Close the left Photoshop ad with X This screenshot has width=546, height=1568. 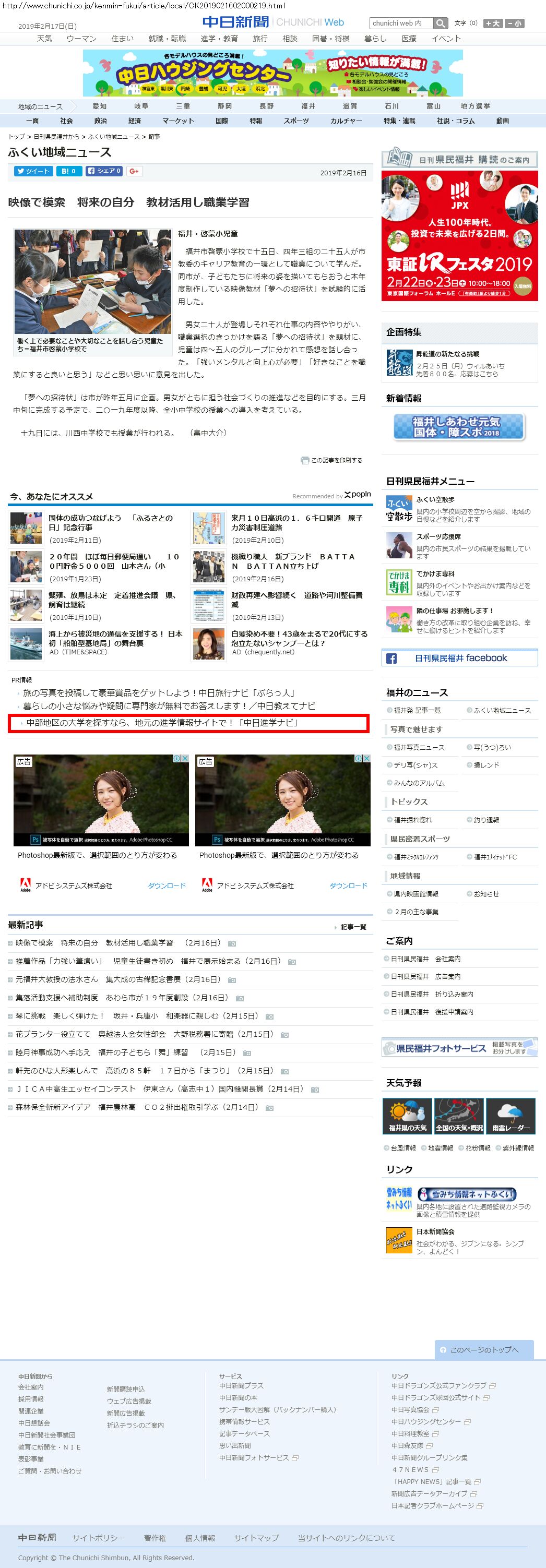pos(185,759)
